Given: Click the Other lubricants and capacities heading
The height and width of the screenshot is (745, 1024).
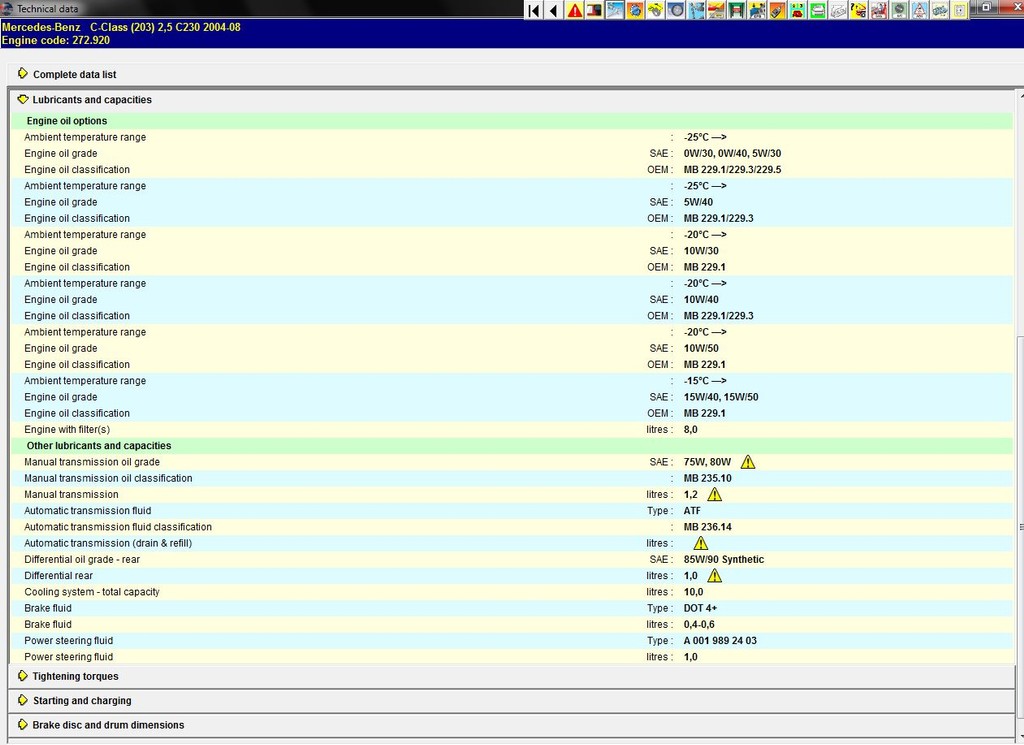Looking at the screenshot, I should click(x=99, y=446).
